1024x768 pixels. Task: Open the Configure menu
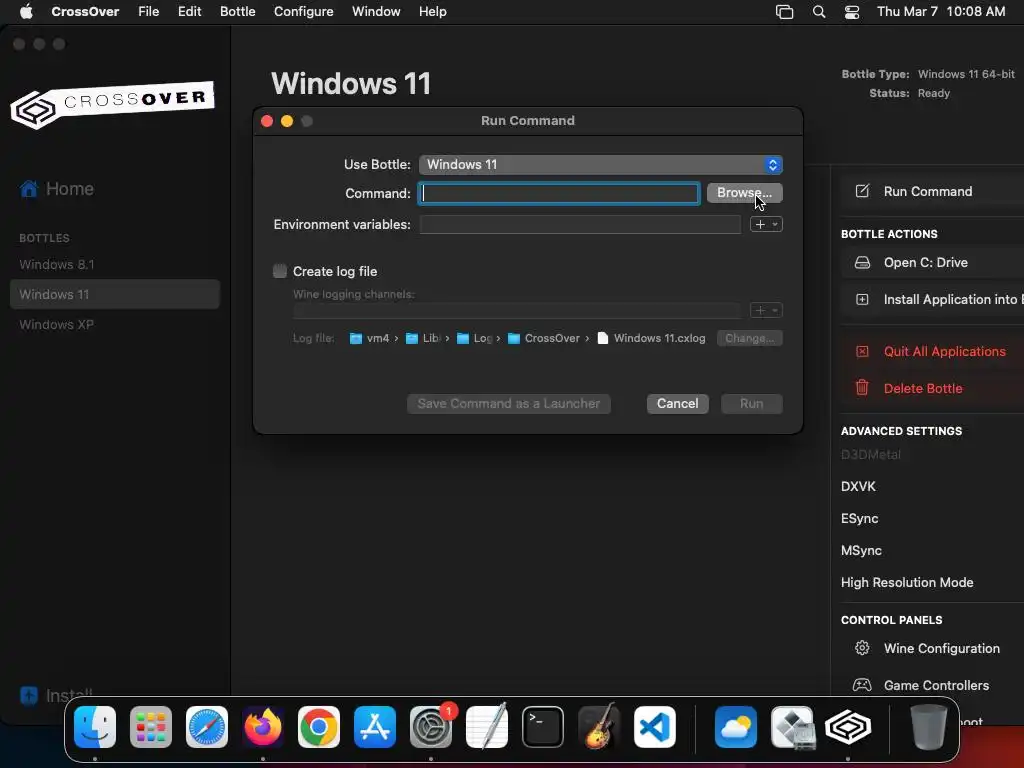click(304, 12)
